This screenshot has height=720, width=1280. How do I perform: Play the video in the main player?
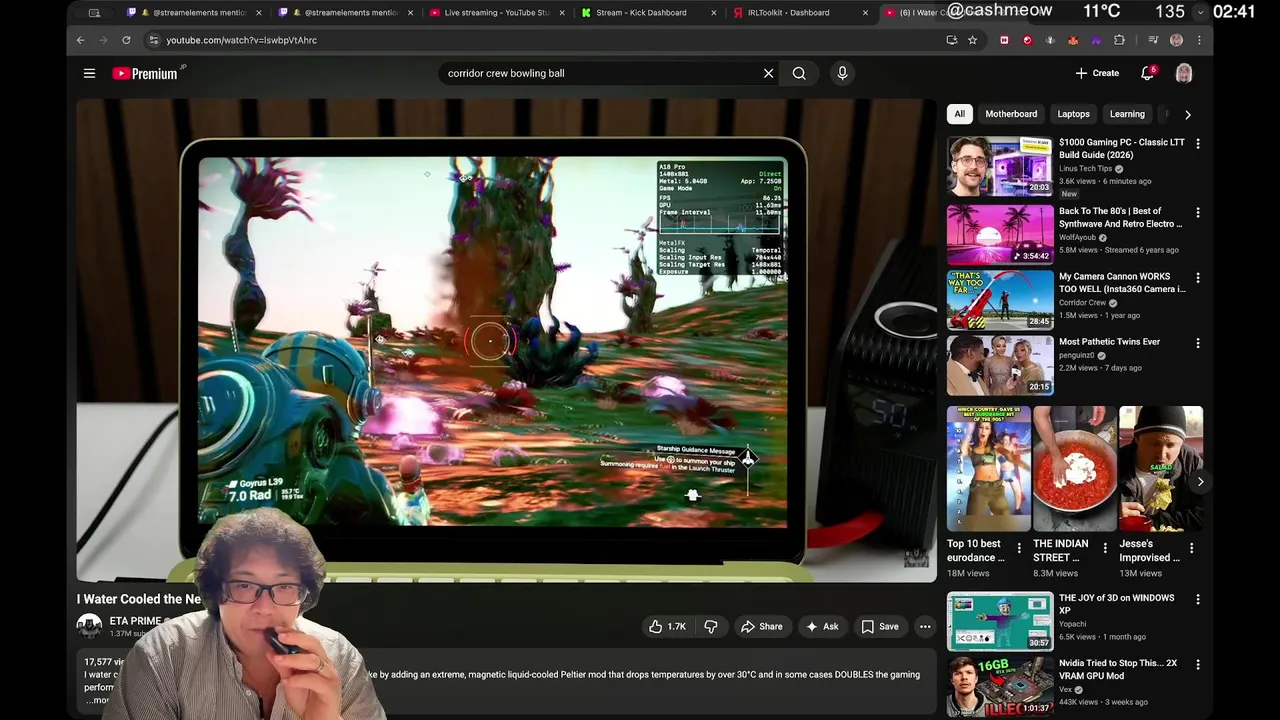coord(506,340)
